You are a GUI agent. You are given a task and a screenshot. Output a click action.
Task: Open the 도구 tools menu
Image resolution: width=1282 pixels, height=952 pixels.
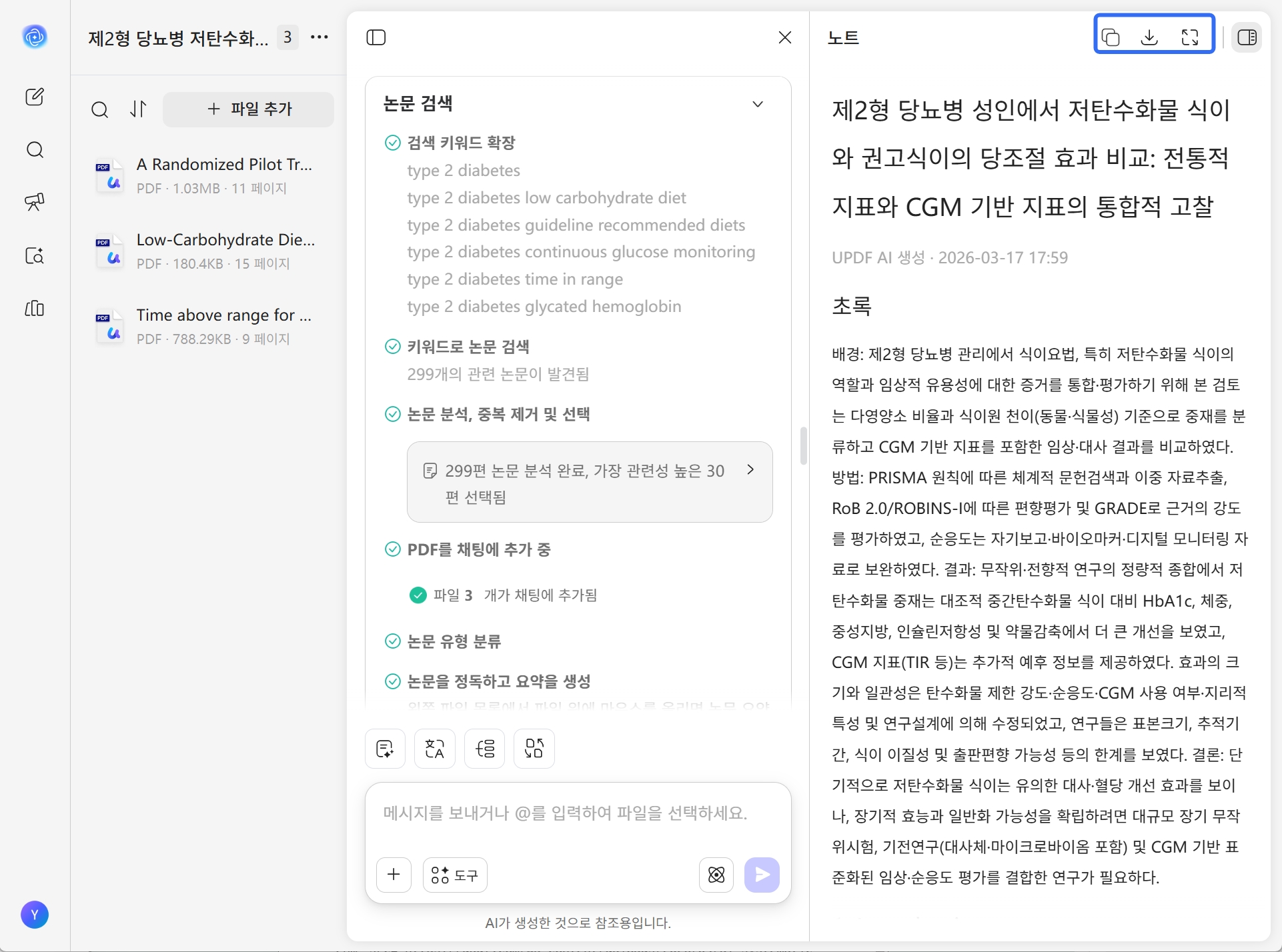pyautogui.click(x=454, y=874)
